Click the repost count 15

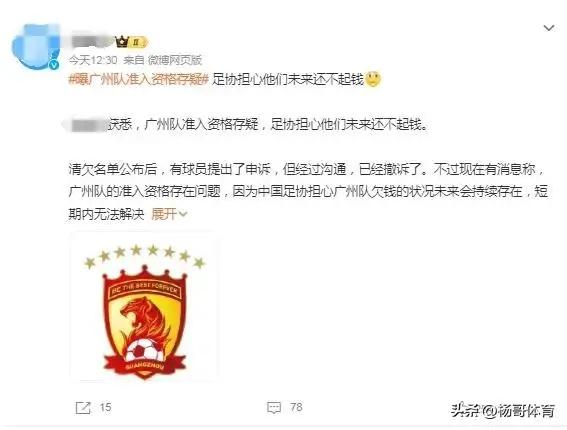pos(105,408)
